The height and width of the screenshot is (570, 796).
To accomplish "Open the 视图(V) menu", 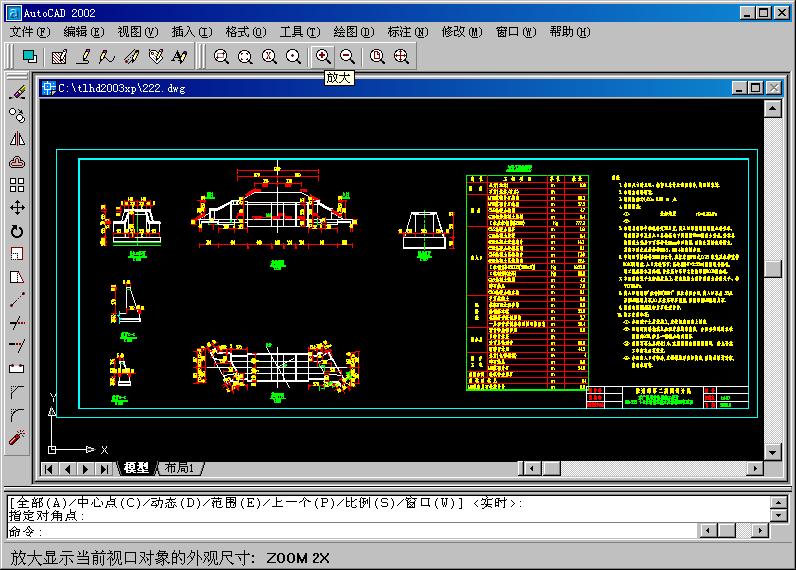I will click(x=138, y=32).
